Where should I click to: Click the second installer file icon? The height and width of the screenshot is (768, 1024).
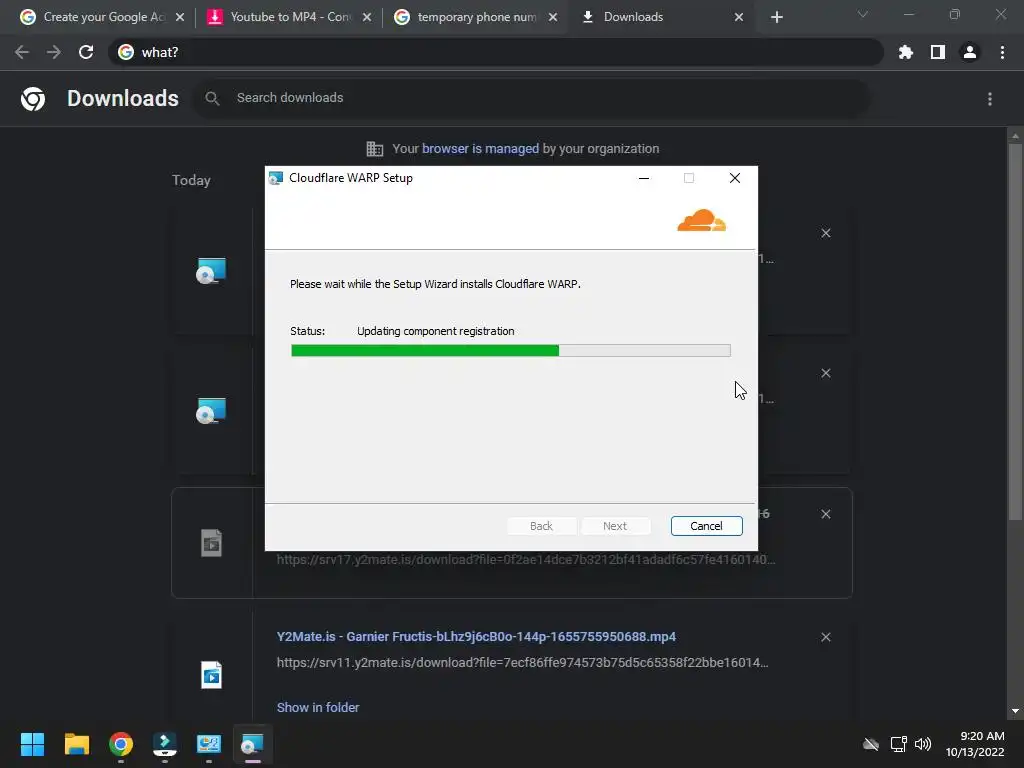coord(211,411)
